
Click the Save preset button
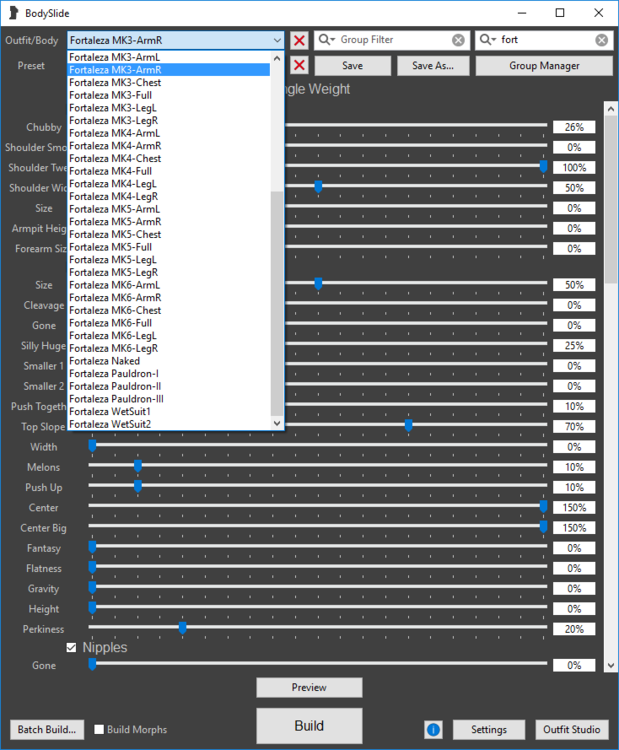353,66
